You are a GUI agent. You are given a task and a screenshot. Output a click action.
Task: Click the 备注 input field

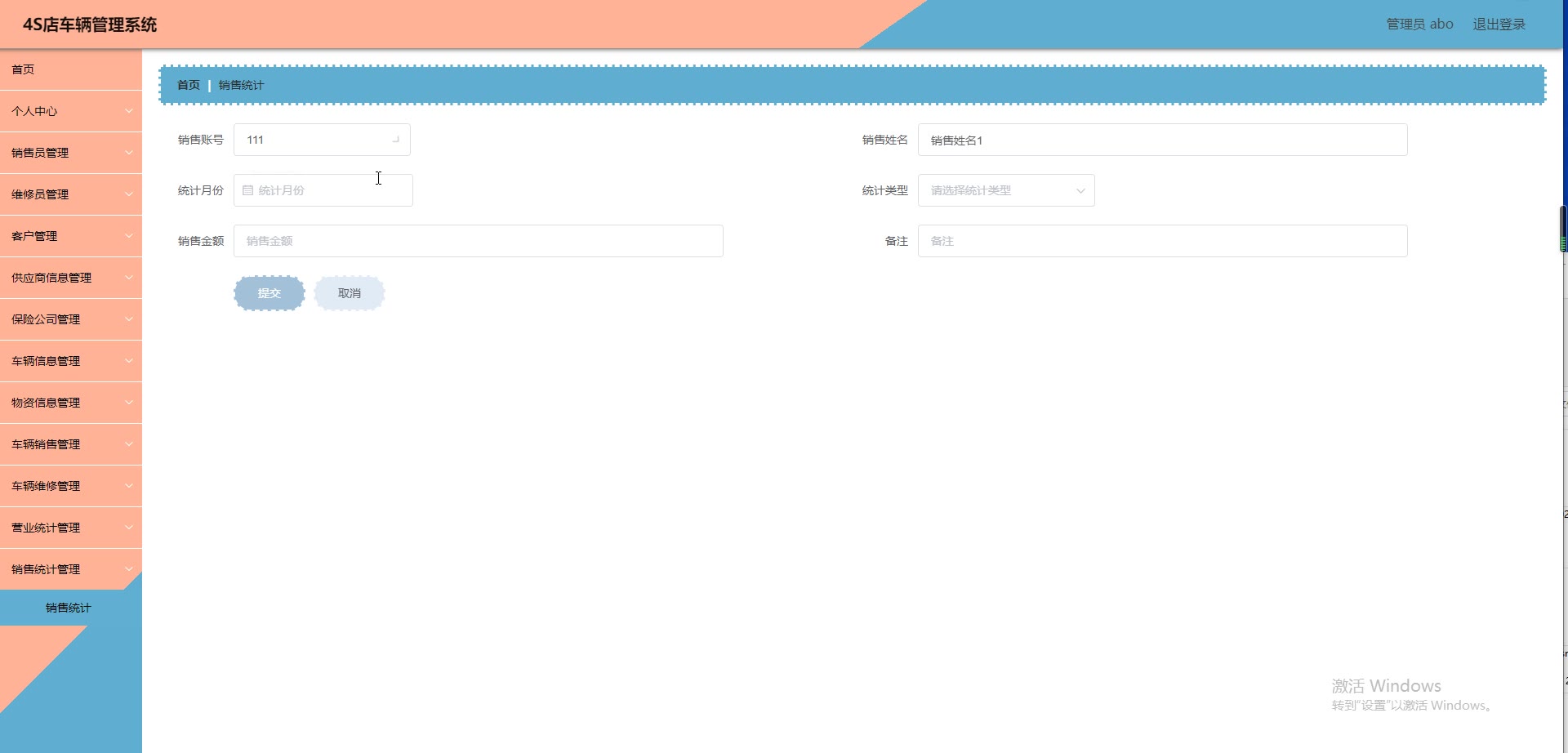(1162, 241)
